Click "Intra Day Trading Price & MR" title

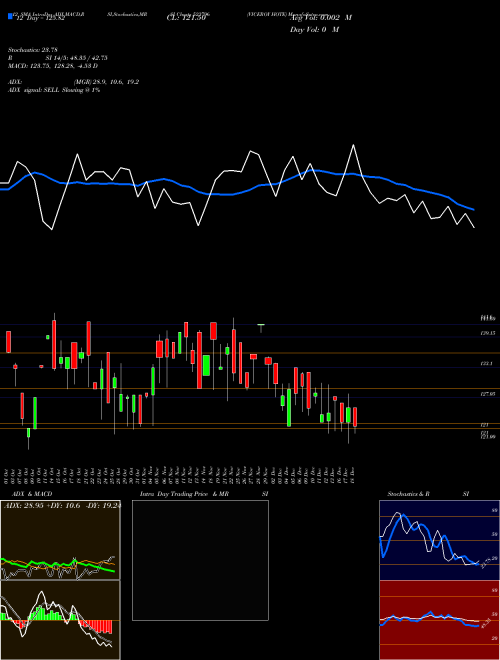pos(184,494)
